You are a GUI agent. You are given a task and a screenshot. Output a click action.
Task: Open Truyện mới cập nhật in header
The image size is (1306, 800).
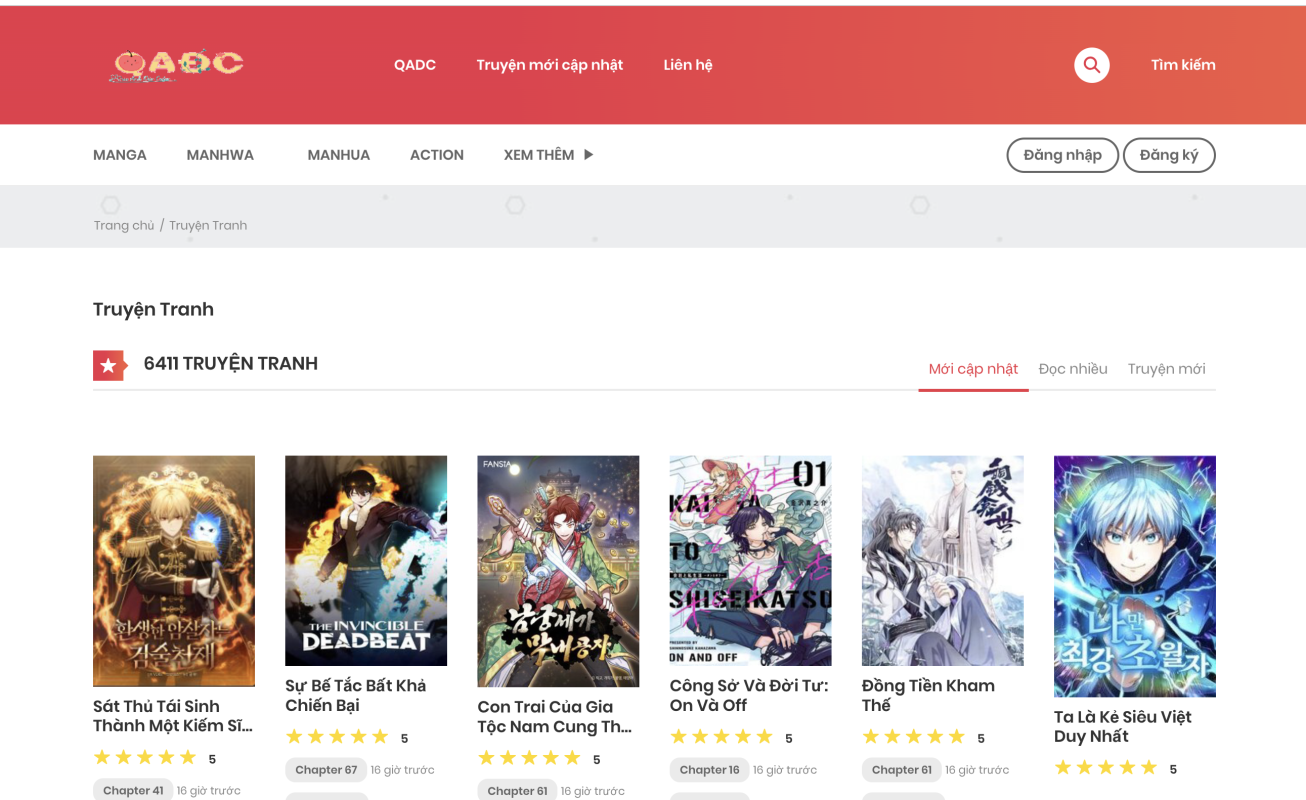[x=549, y=65]
